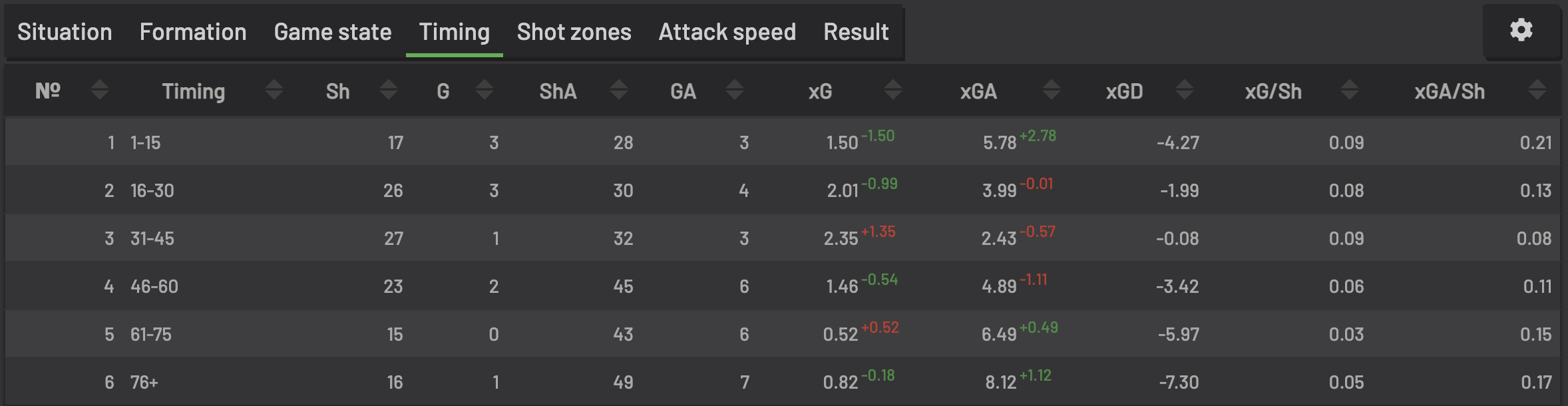
Task: Sort by ShA column arrows
Action: (619, 89)
